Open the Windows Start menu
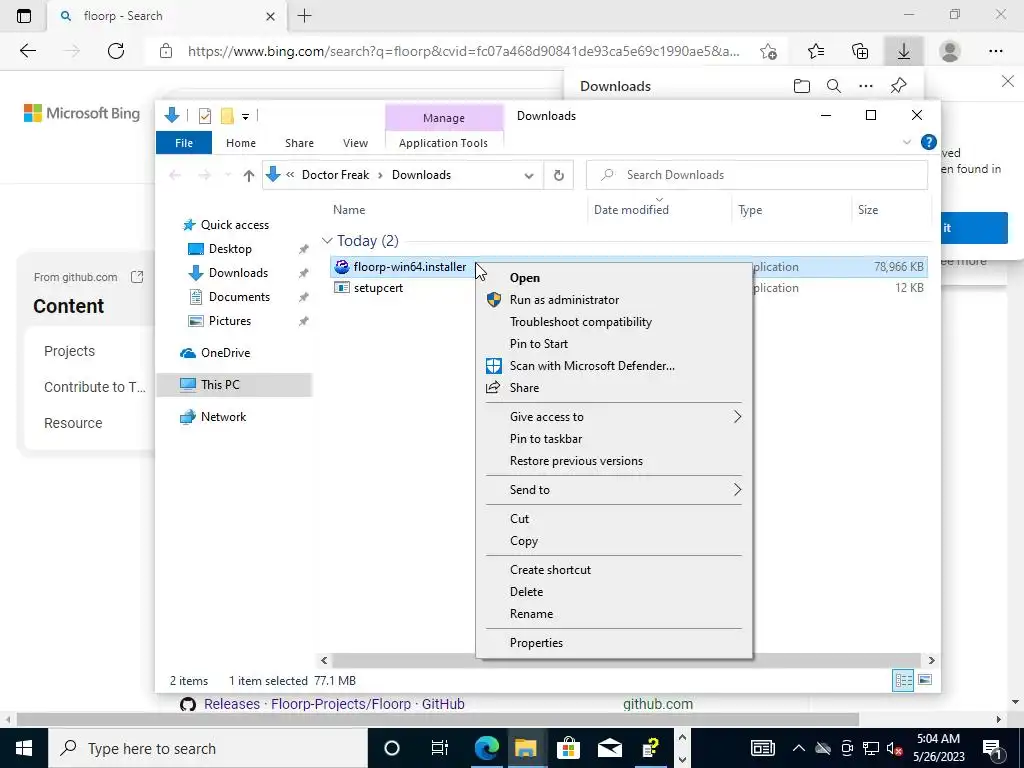Screen dimensions: 1024x768 [x=24, y=748]
